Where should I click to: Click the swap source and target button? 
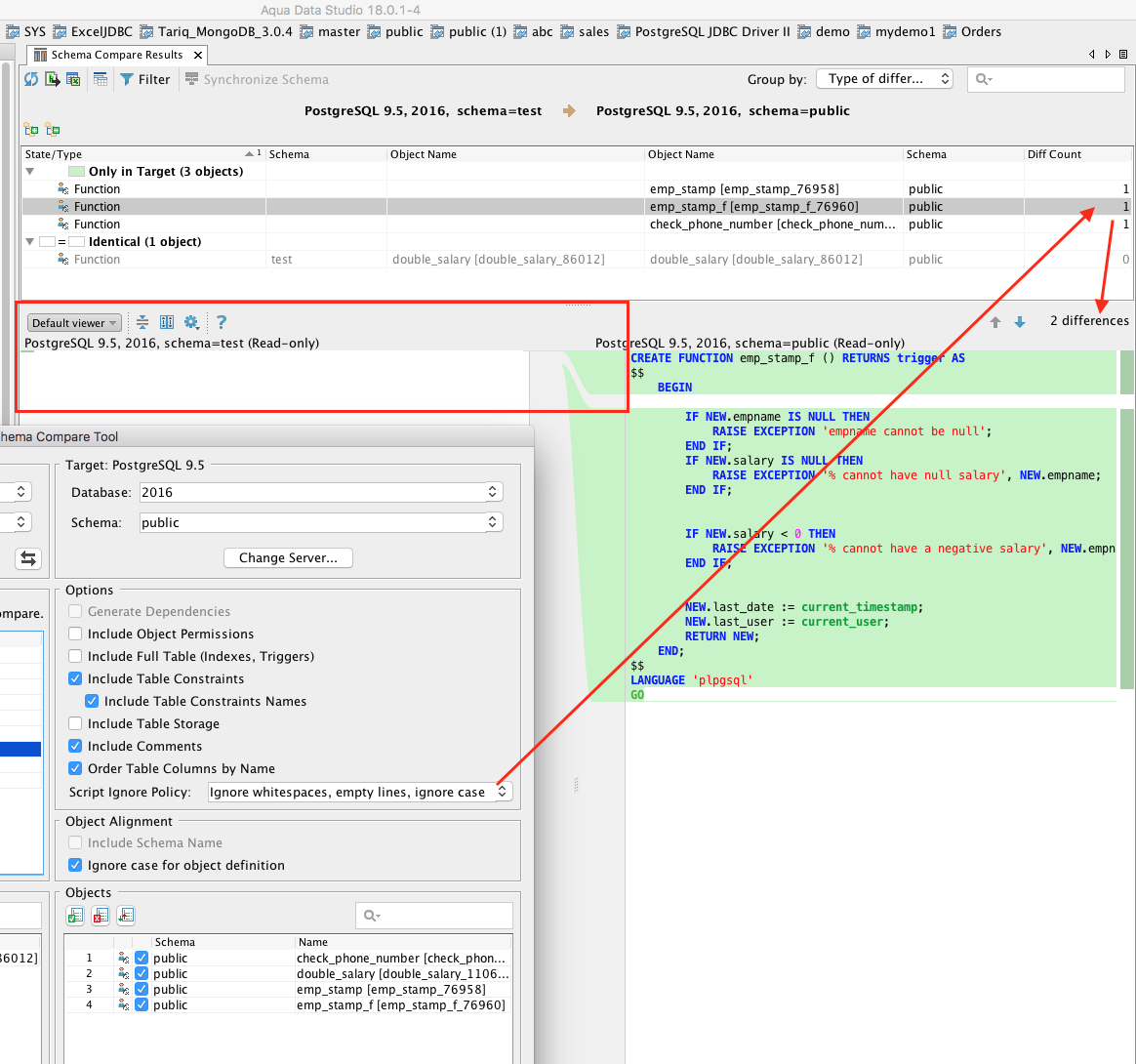click(x=28, y=558)
